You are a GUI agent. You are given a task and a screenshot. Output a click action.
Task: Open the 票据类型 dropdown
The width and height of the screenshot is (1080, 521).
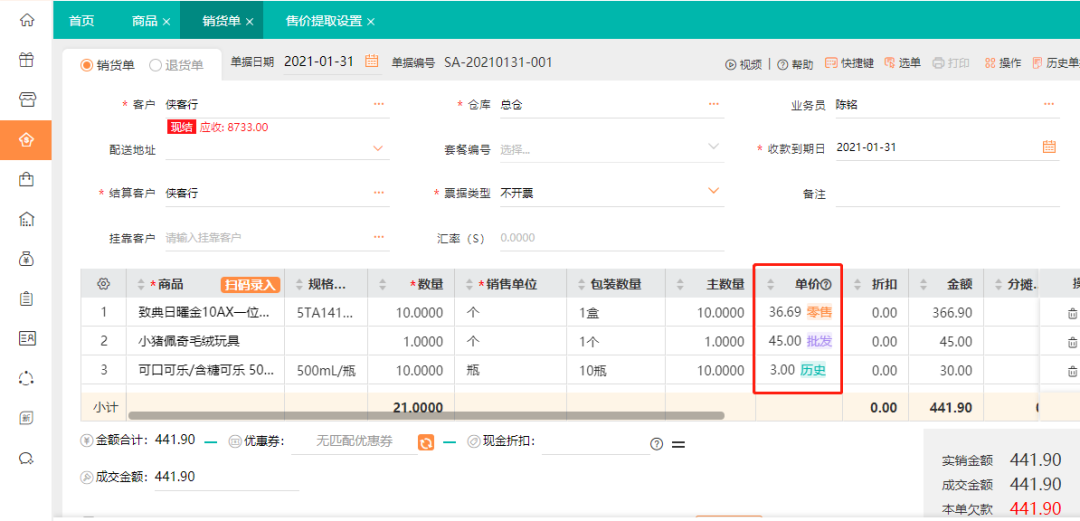[x=714, y=191]
